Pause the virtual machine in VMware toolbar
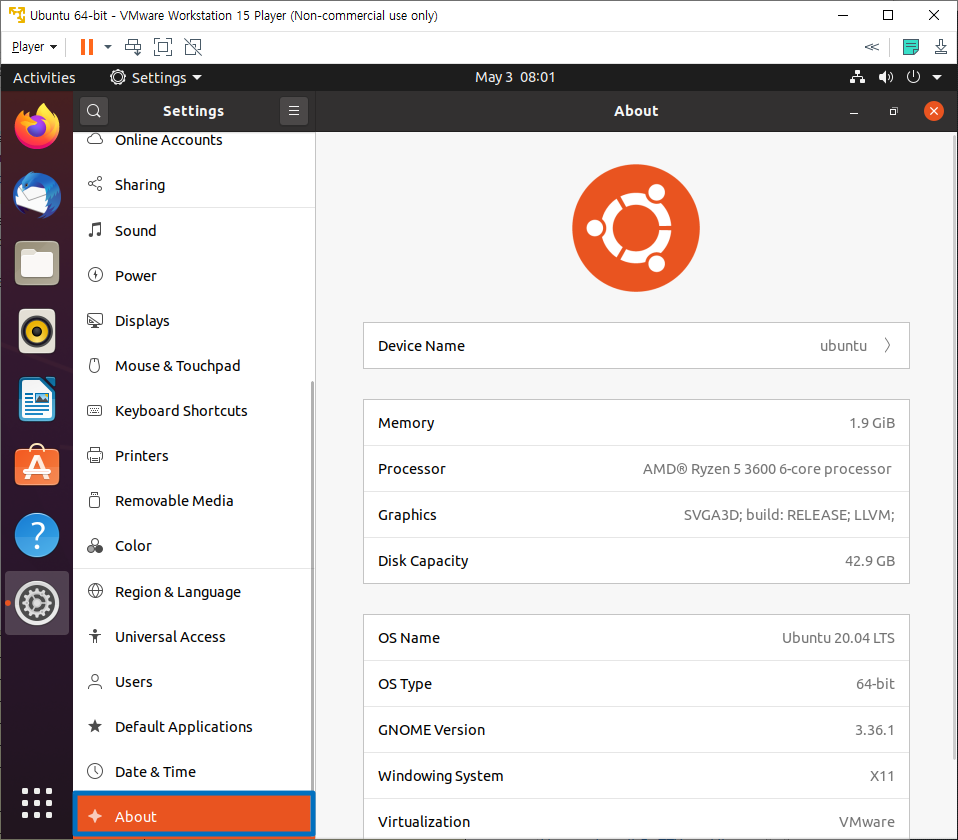Image resolution: width=958 pixels, height=840 pixels. 87,47
